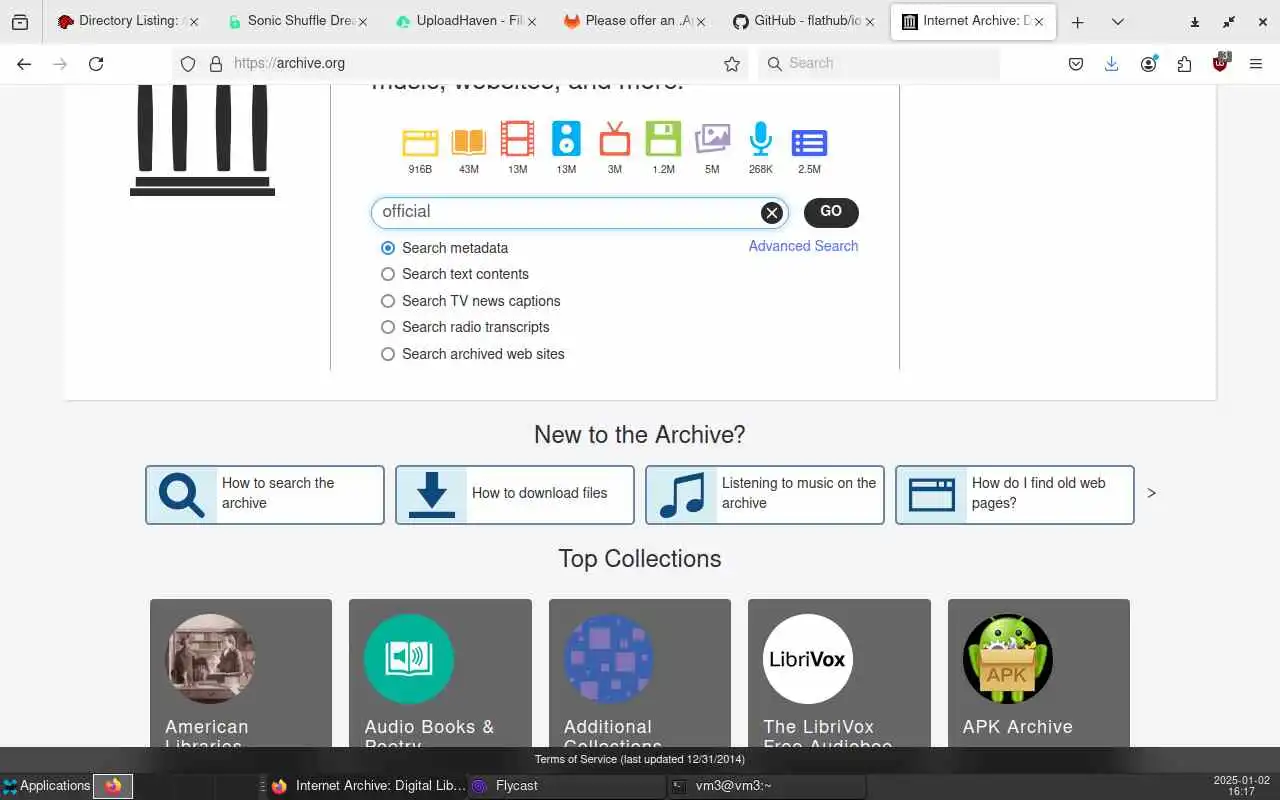Viewport: 1280px width, 800px height.
Task: Open the LibriVox Free Audiobook tile
Action: pos(839,673)
